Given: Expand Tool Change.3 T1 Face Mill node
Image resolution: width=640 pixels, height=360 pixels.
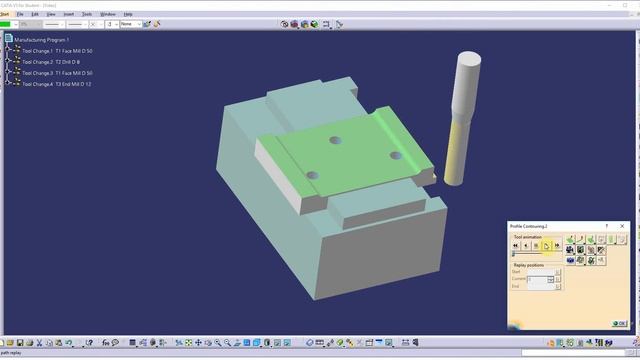Looking at the screenshot, I should [7, 71].
